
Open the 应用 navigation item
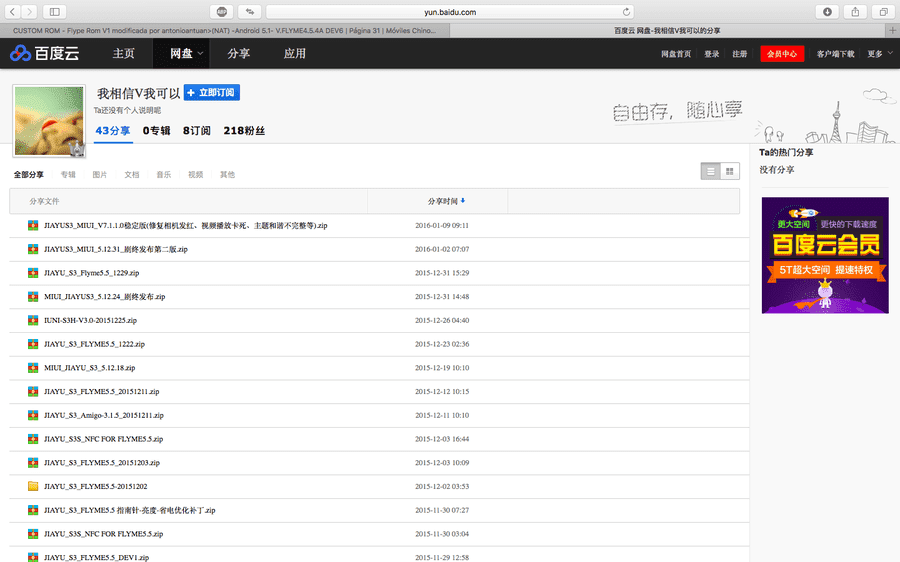tap(294, 53)
